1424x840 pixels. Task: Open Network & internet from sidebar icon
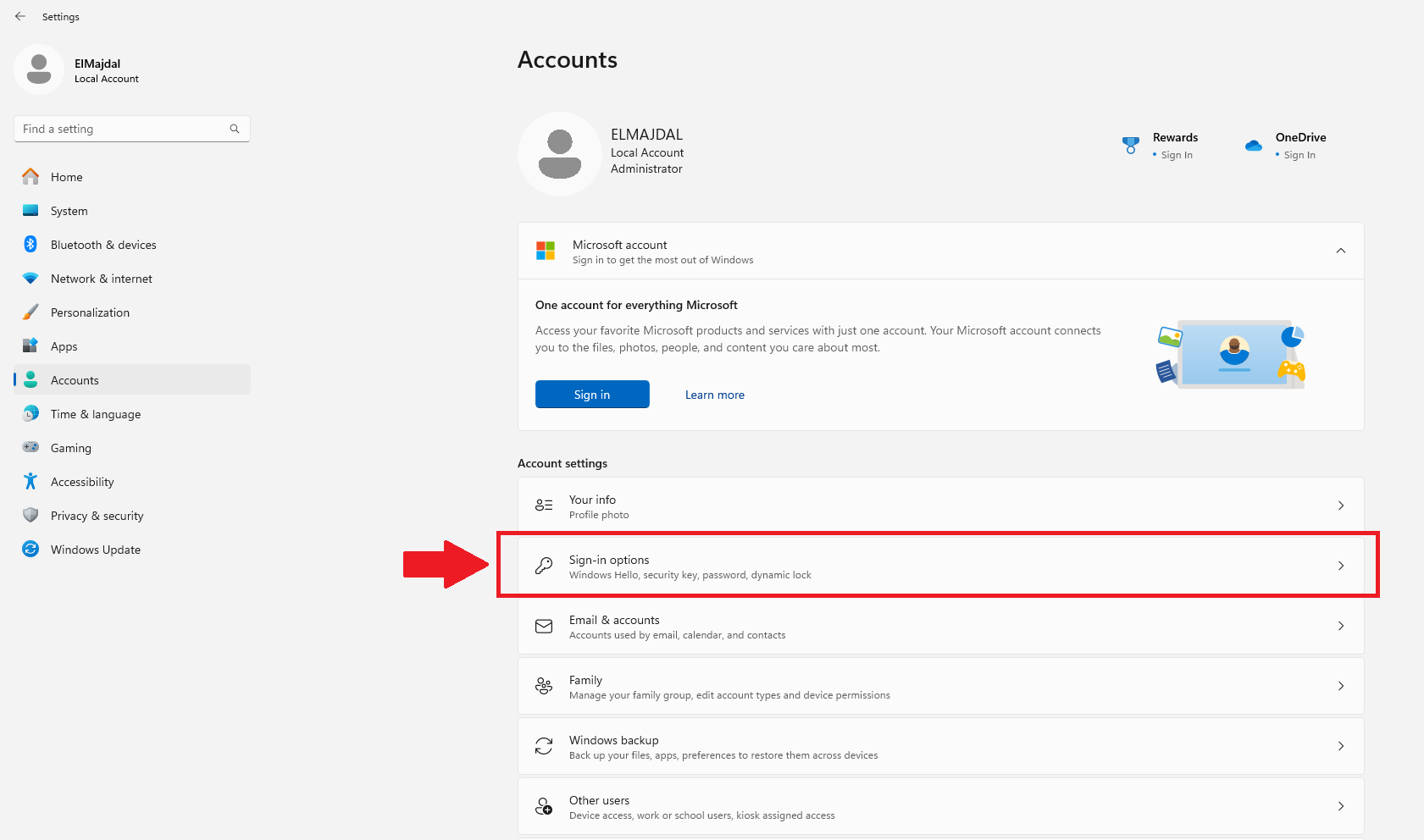tap(30, 278)
